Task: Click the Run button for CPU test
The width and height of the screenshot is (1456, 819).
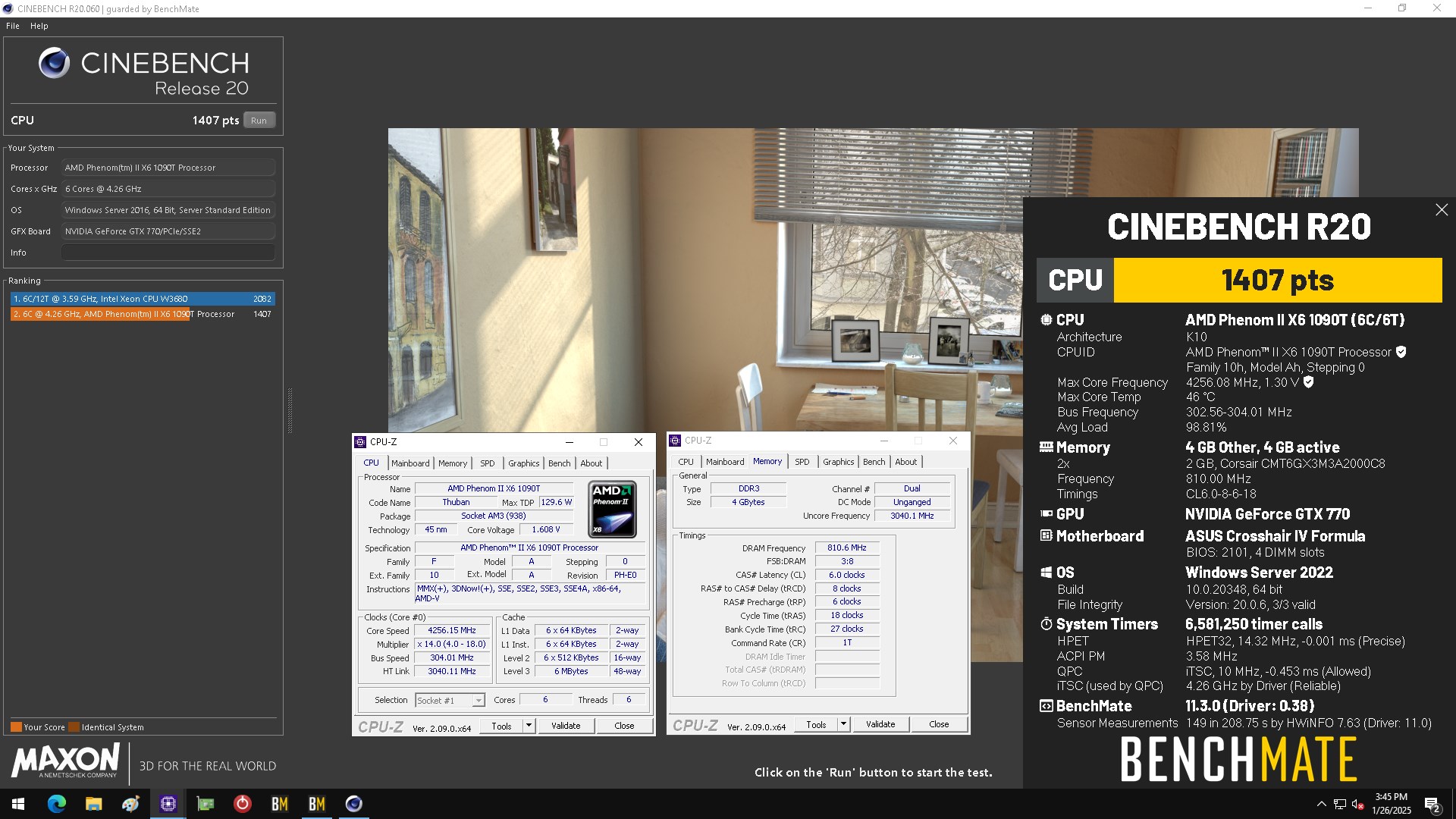Action: [259, 121]
